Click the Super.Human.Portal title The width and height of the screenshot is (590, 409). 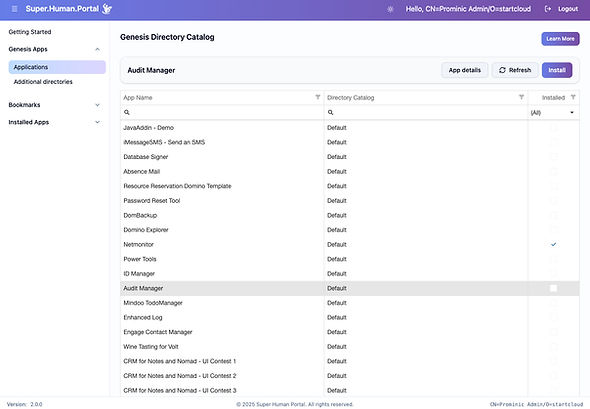(x=62, y=9)
